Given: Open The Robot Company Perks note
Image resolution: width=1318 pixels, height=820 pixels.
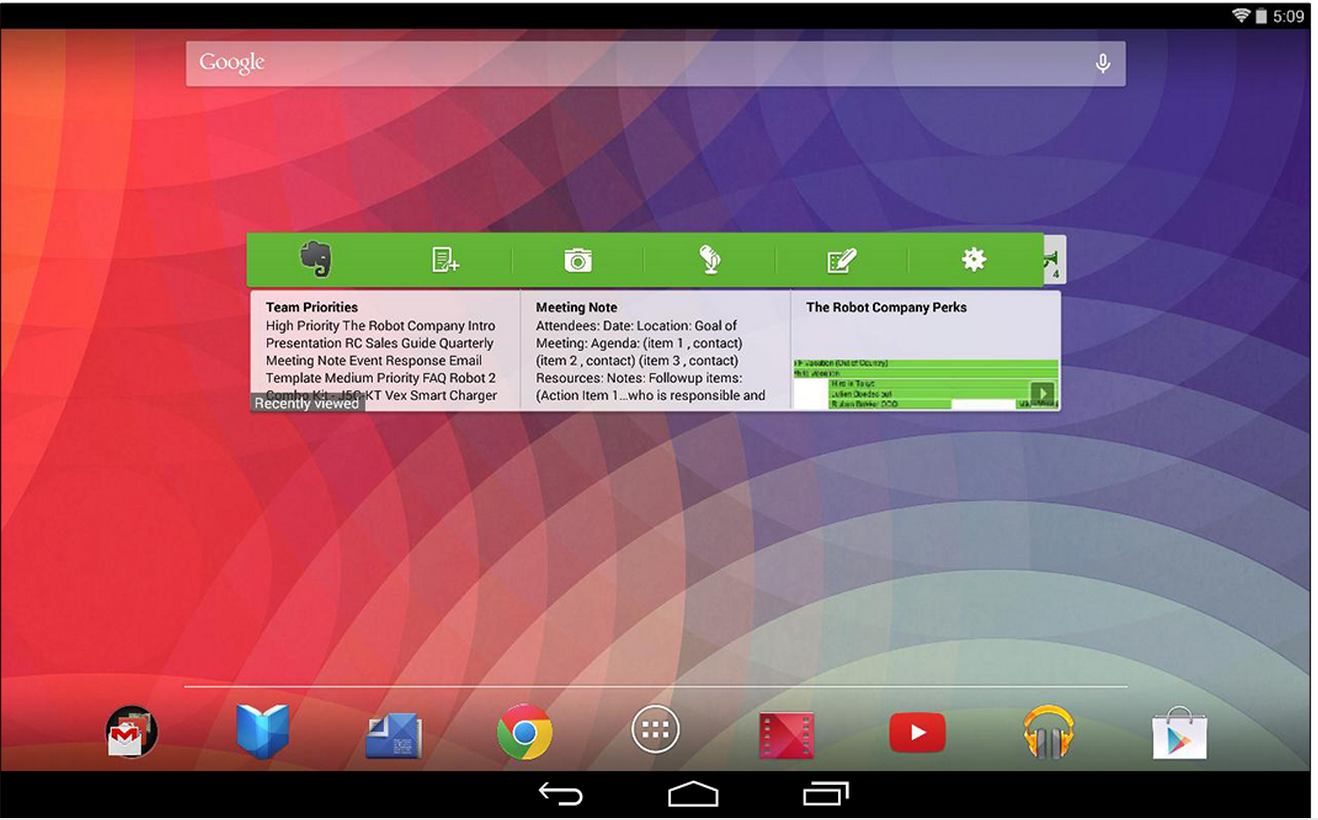Looking at the screenshot, I should click(926, 350).
